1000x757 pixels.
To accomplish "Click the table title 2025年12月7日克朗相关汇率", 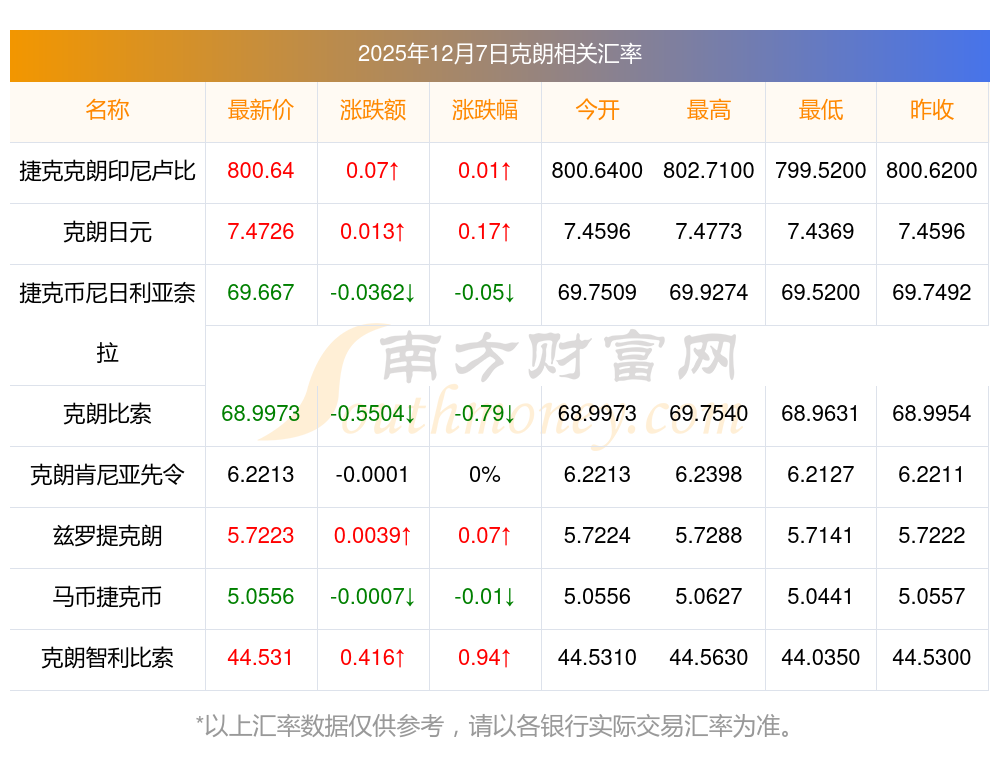I will pos(499,54).
